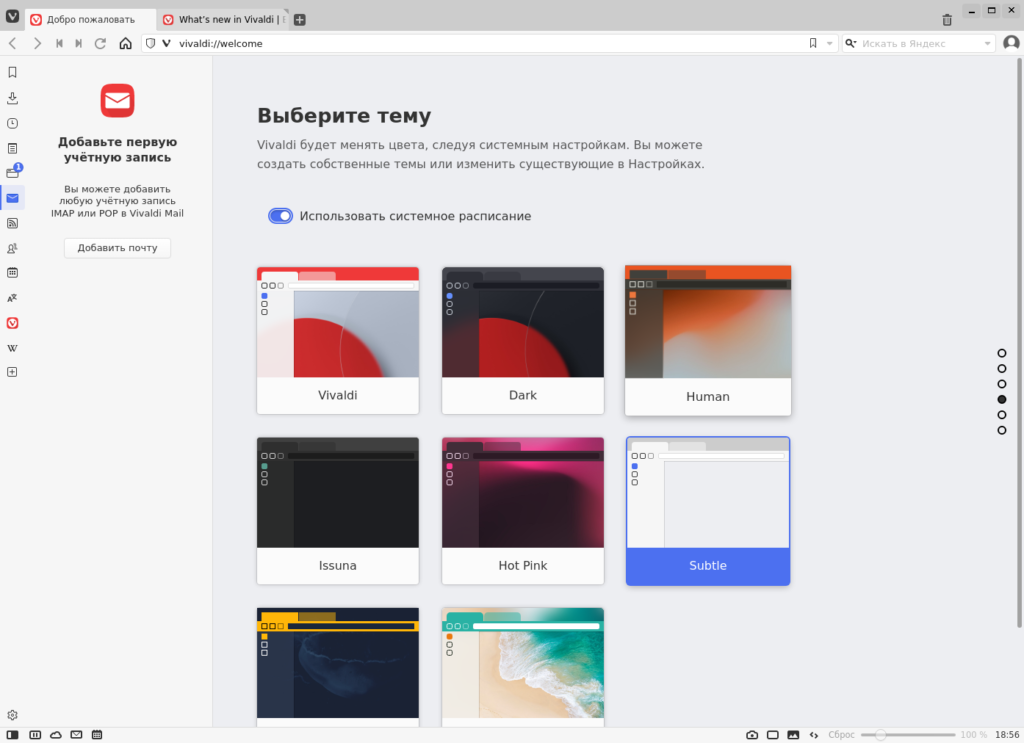Open the Downloads panel

click(12, 98)
